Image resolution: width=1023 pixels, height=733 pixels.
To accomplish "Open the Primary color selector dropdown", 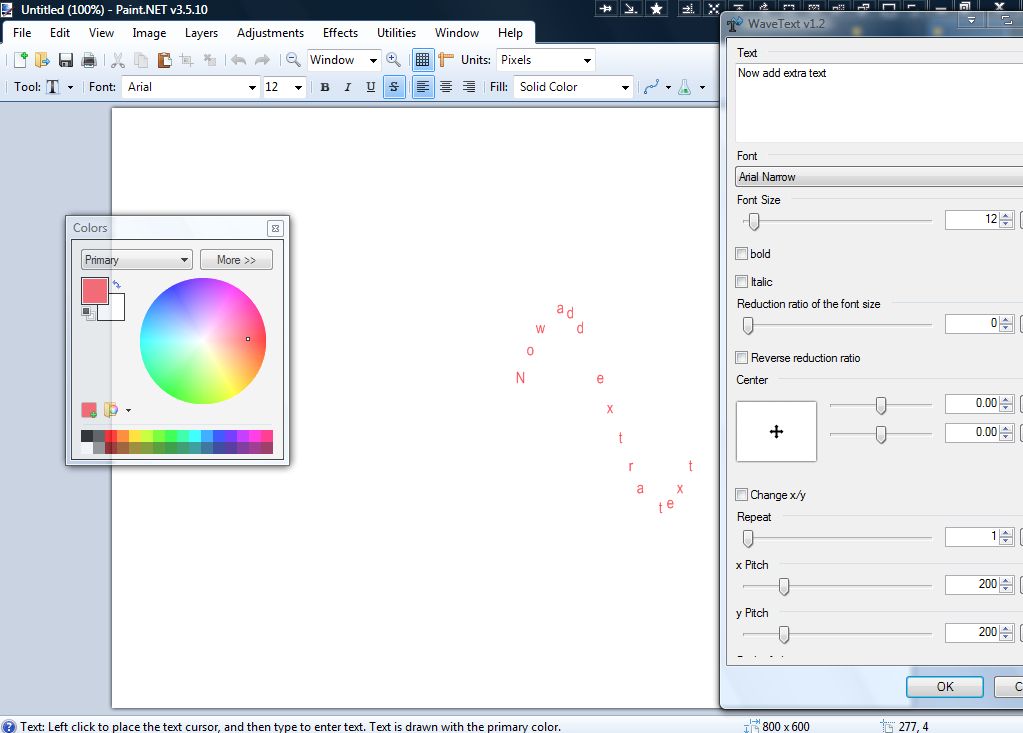I will [136, 259].
